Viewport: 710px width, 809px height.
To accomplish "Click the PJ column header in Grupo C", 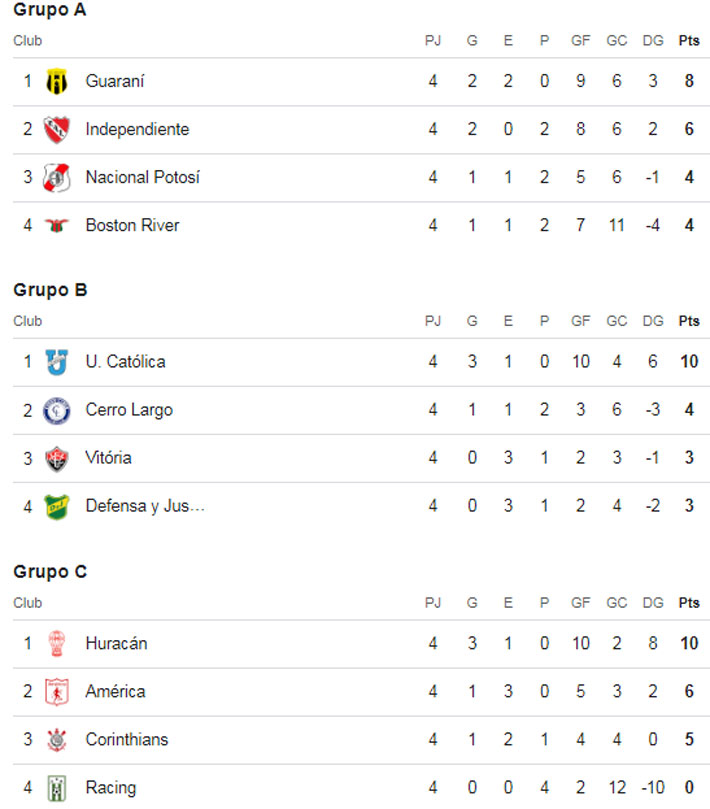I will 433,603.
